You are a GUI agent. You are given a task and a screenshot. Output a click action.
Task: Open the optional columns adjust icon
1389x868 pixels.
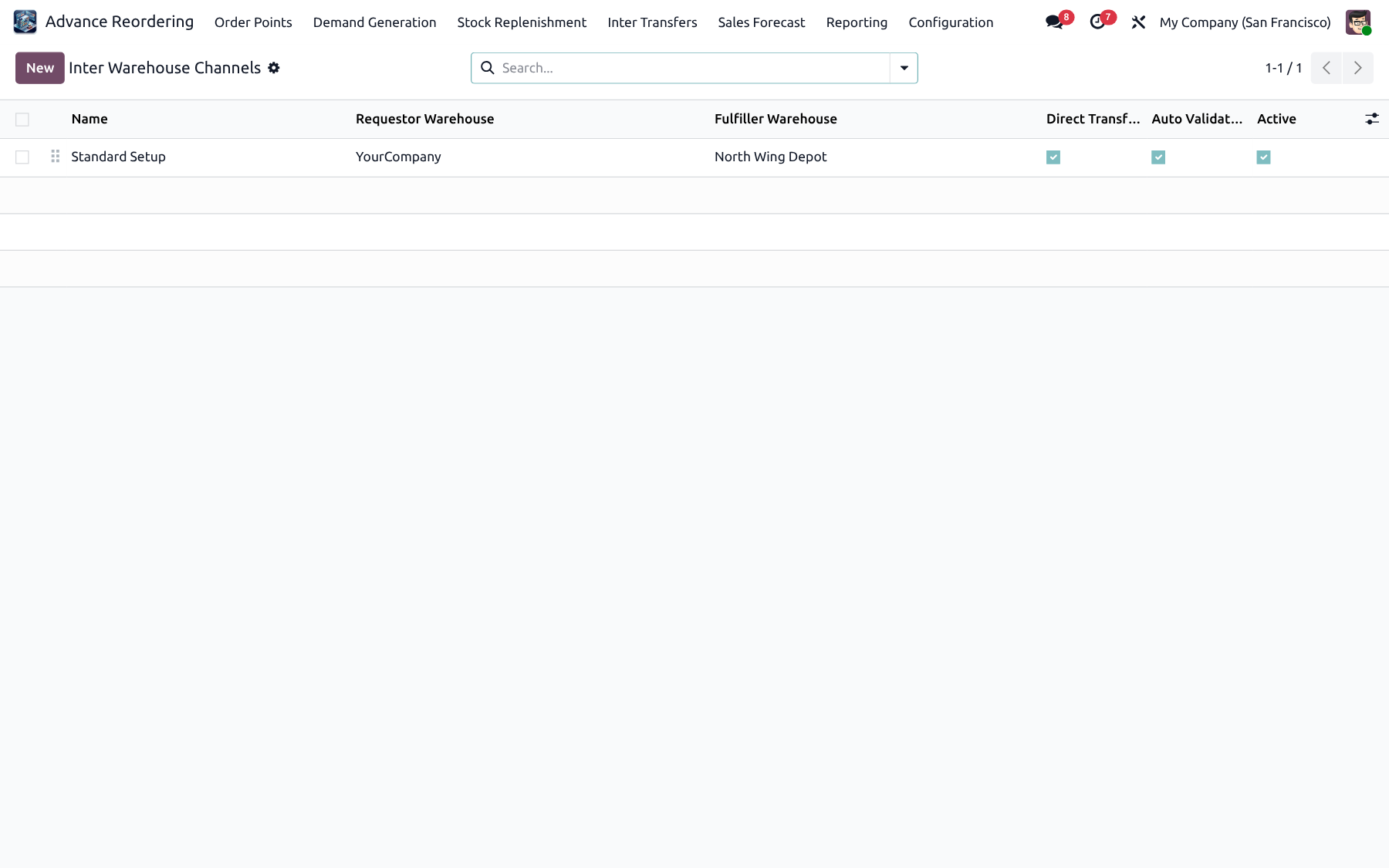(x=1372, y=119)
